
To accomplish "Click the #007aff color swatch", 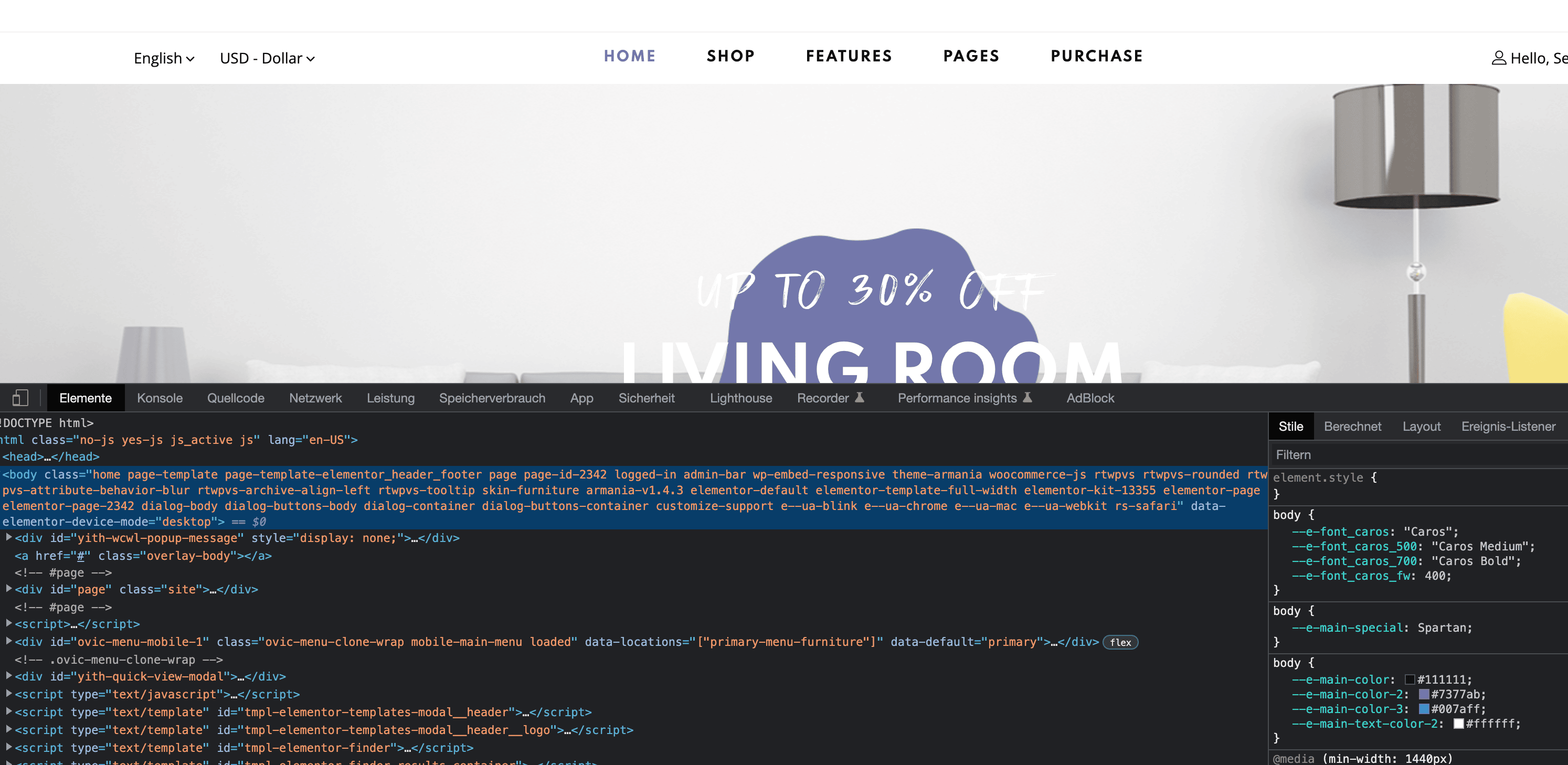I will click(x=1424, y=708).
